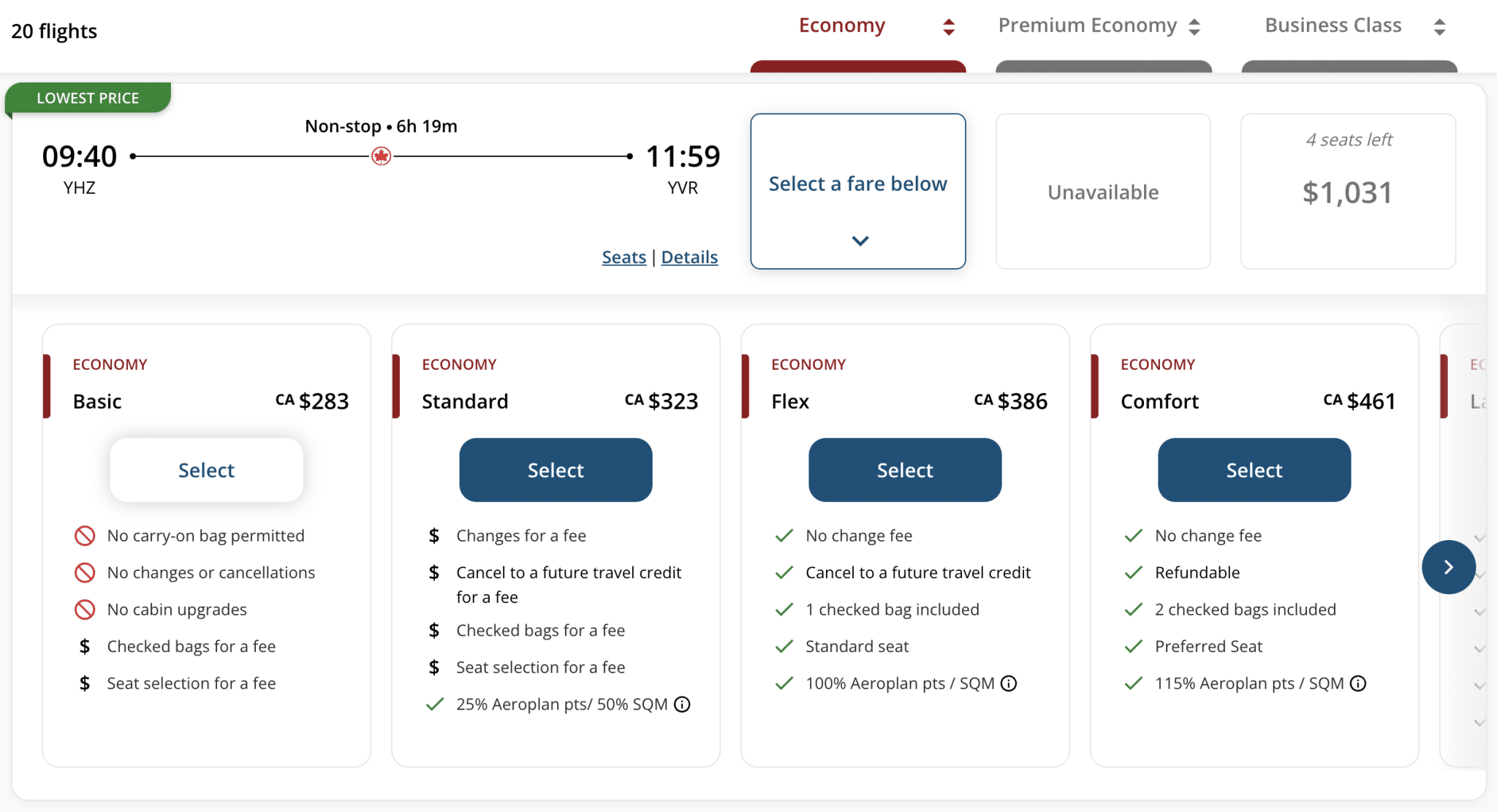Image resolution: width=1497 pixels, height=812 pixels.
Task: Switch to the Economy cabin tab
Action: pos(842,26)
